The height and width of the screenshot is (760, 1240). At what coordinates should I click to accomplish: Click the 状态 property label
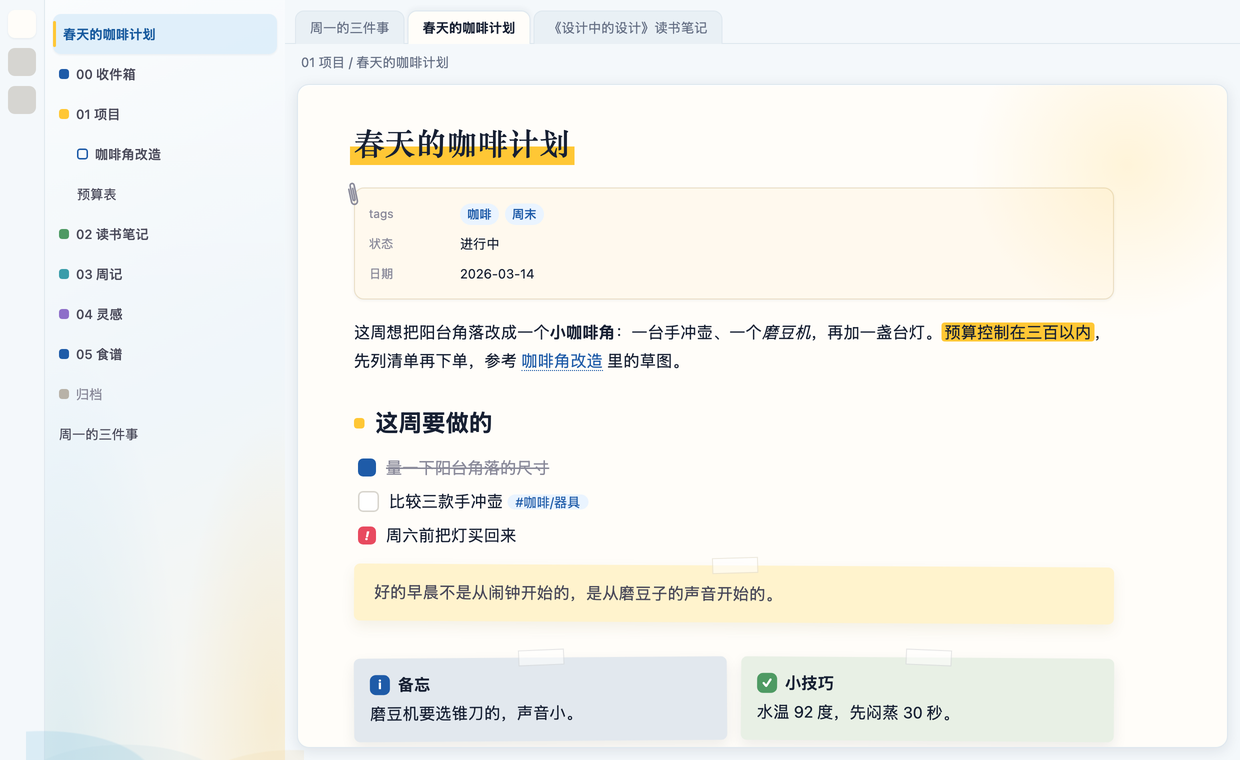[381, 244]
